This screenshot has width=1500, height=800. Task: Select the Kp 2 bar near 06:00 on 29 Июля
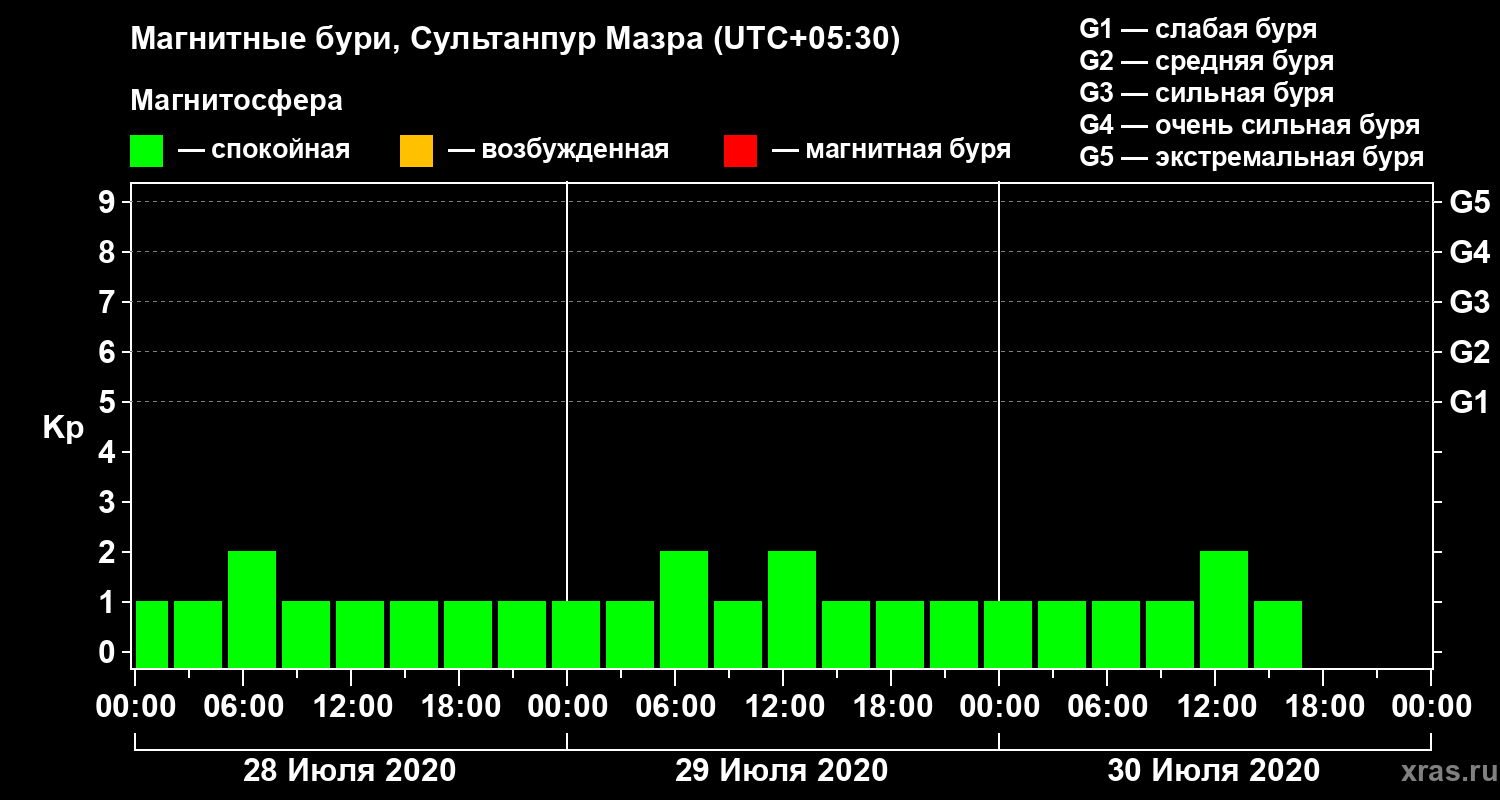click(x=684, y=609)
